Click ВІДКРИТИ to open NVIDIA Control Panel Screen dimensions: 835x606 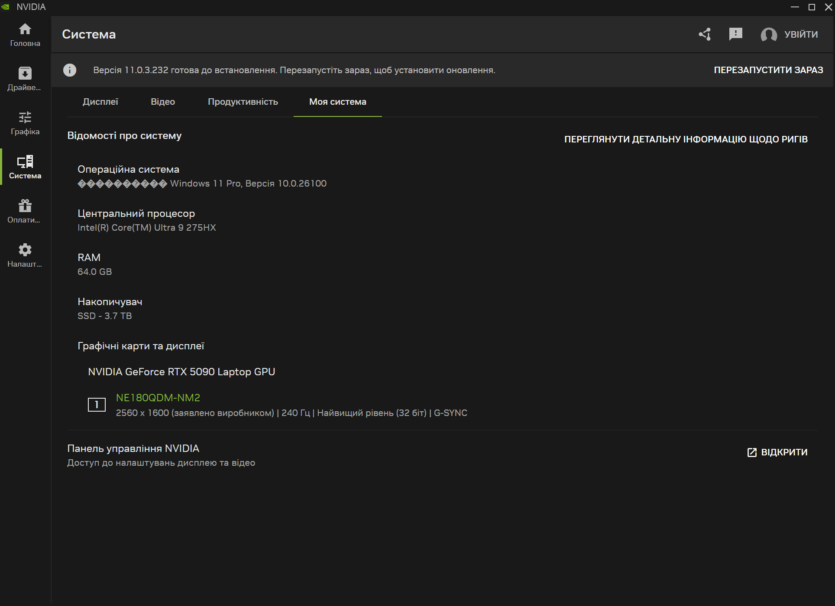[777, 452]
